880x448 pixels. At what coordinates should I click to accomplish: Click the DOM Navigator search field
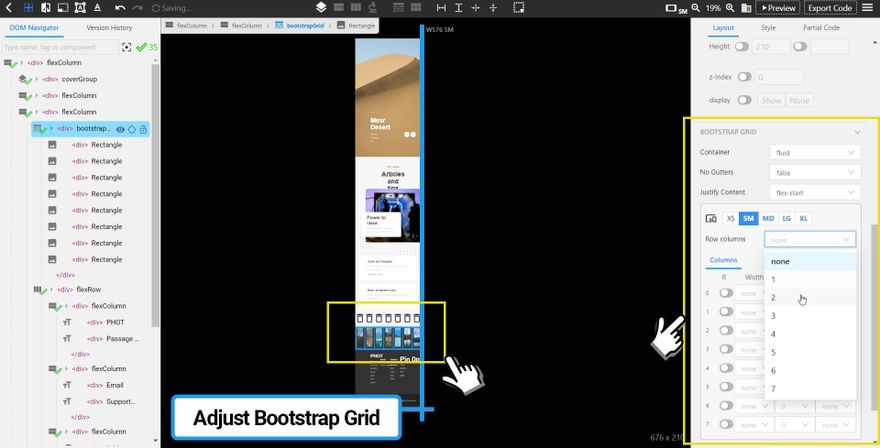(x=60, y=47)
